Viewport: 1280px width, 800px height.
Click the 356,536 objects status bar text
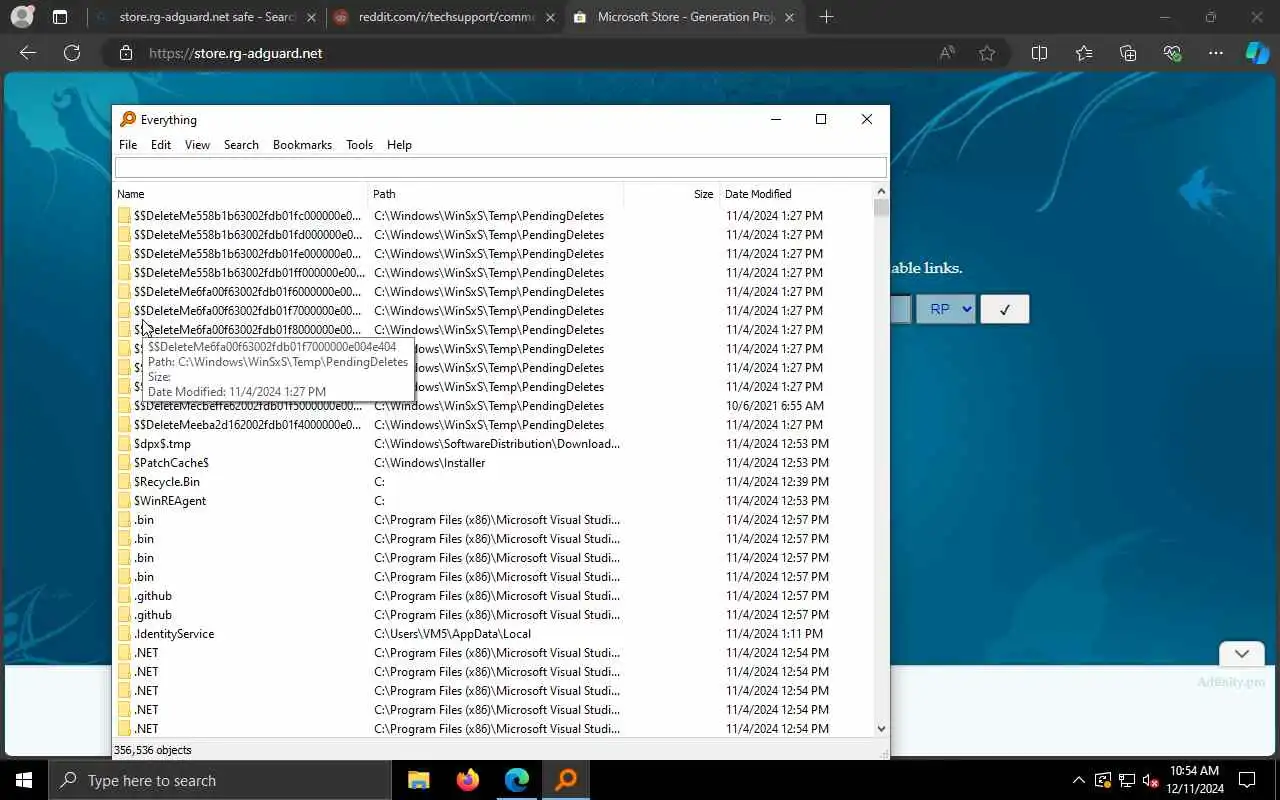click(x=153, y=750)
